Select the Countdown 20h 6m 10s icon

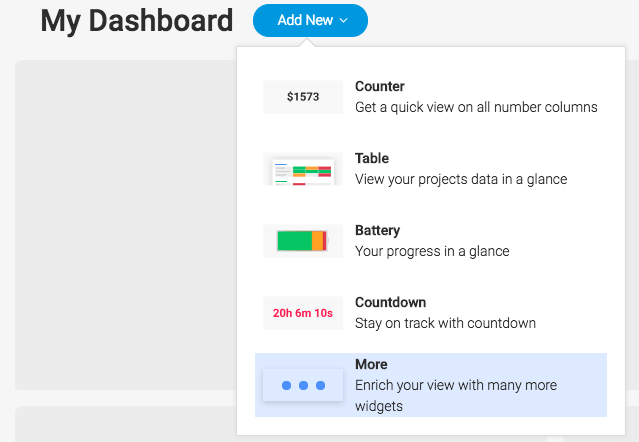tap(303, 313)
